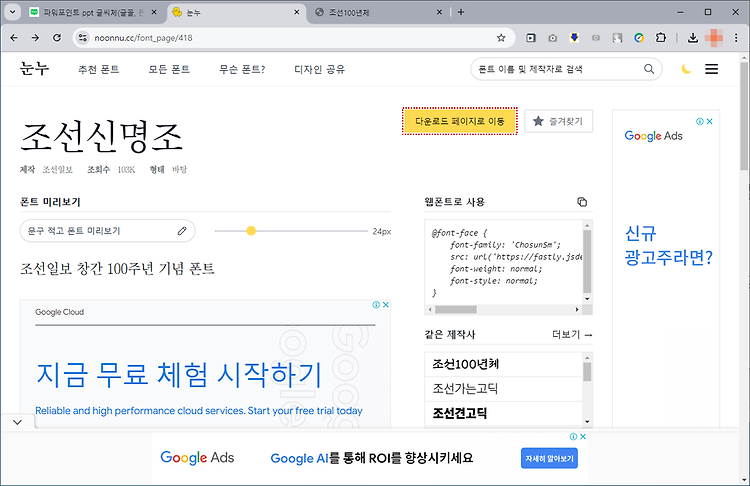The image size is (750, 486).
Task: Open the extensions puzzle icon
Action: pos(661,38)
